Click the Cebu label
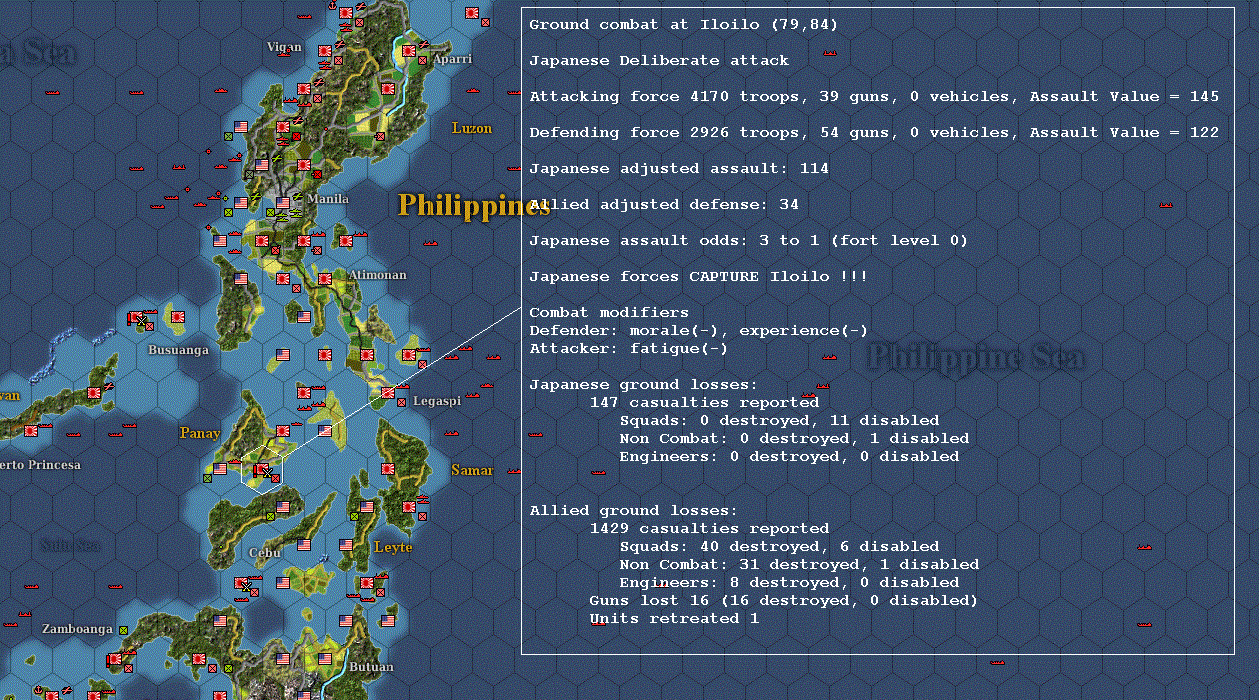This screenshot has width=1259, height=700. click(x=264, y=553)
